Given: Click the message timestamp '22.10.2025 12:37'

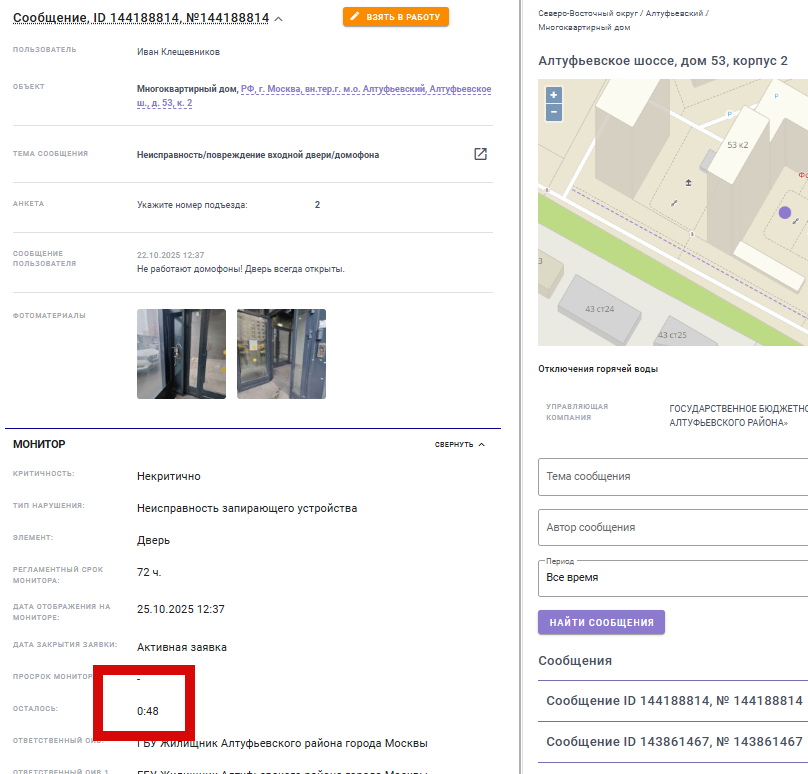Looking at the screenshot, I should point(171,255).
